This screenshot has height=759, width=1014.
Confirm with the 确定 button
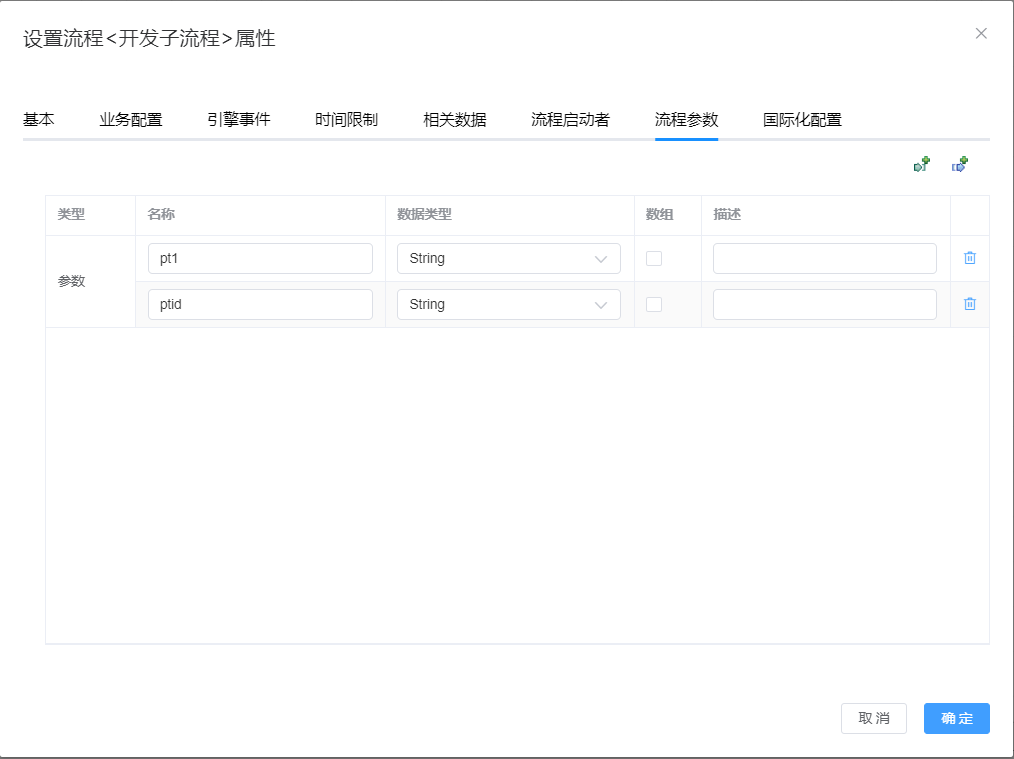956,718
